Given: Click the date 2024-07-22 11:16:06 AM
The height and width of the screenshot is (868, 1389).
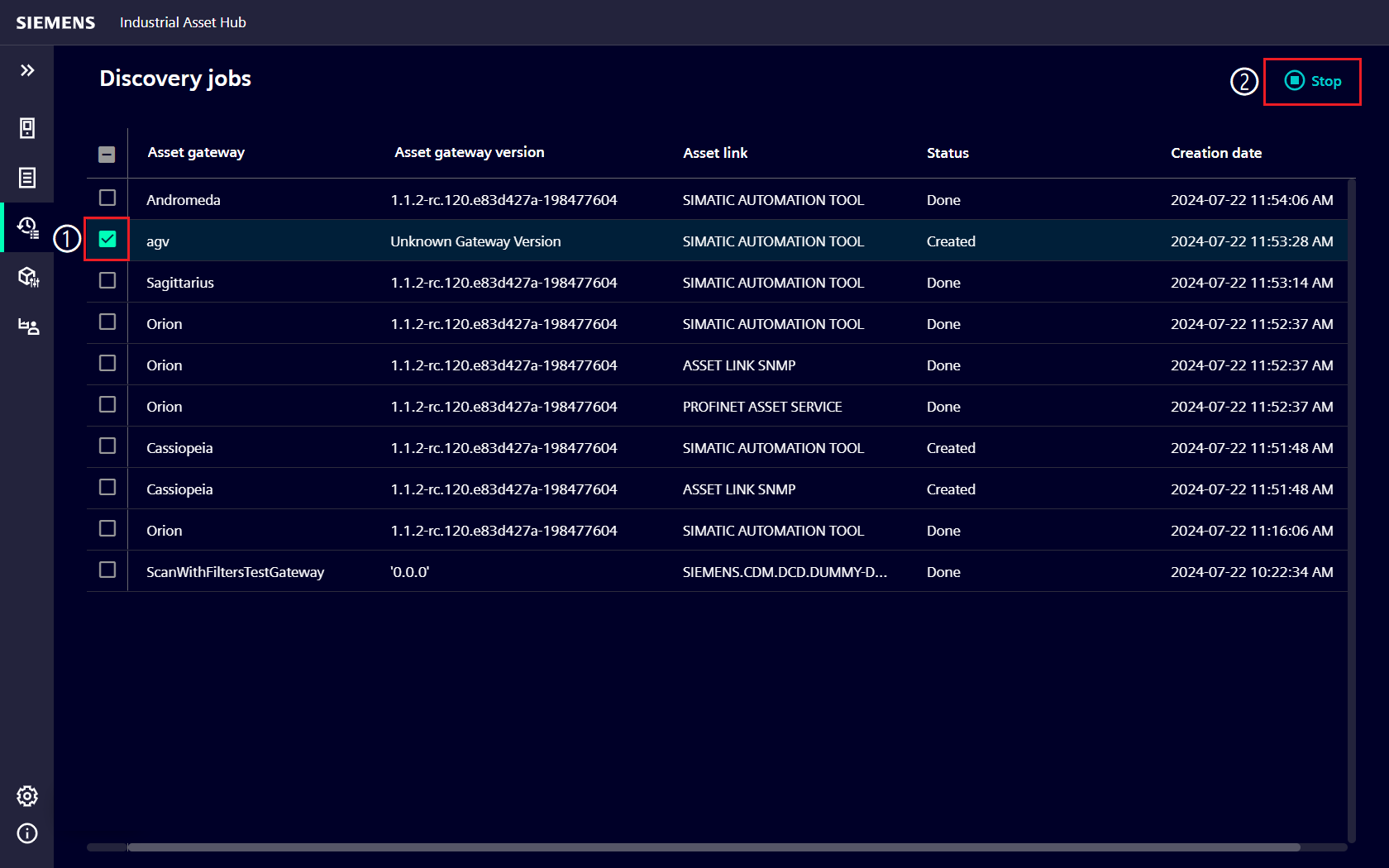Looking at the screenshot, I should click(x=1252, y=531).
